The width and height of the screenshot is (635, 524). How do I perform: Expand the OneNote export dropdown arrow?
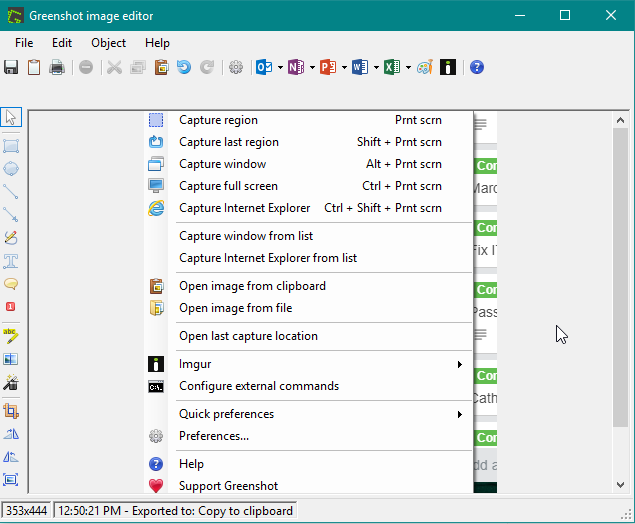click(312, 68)
